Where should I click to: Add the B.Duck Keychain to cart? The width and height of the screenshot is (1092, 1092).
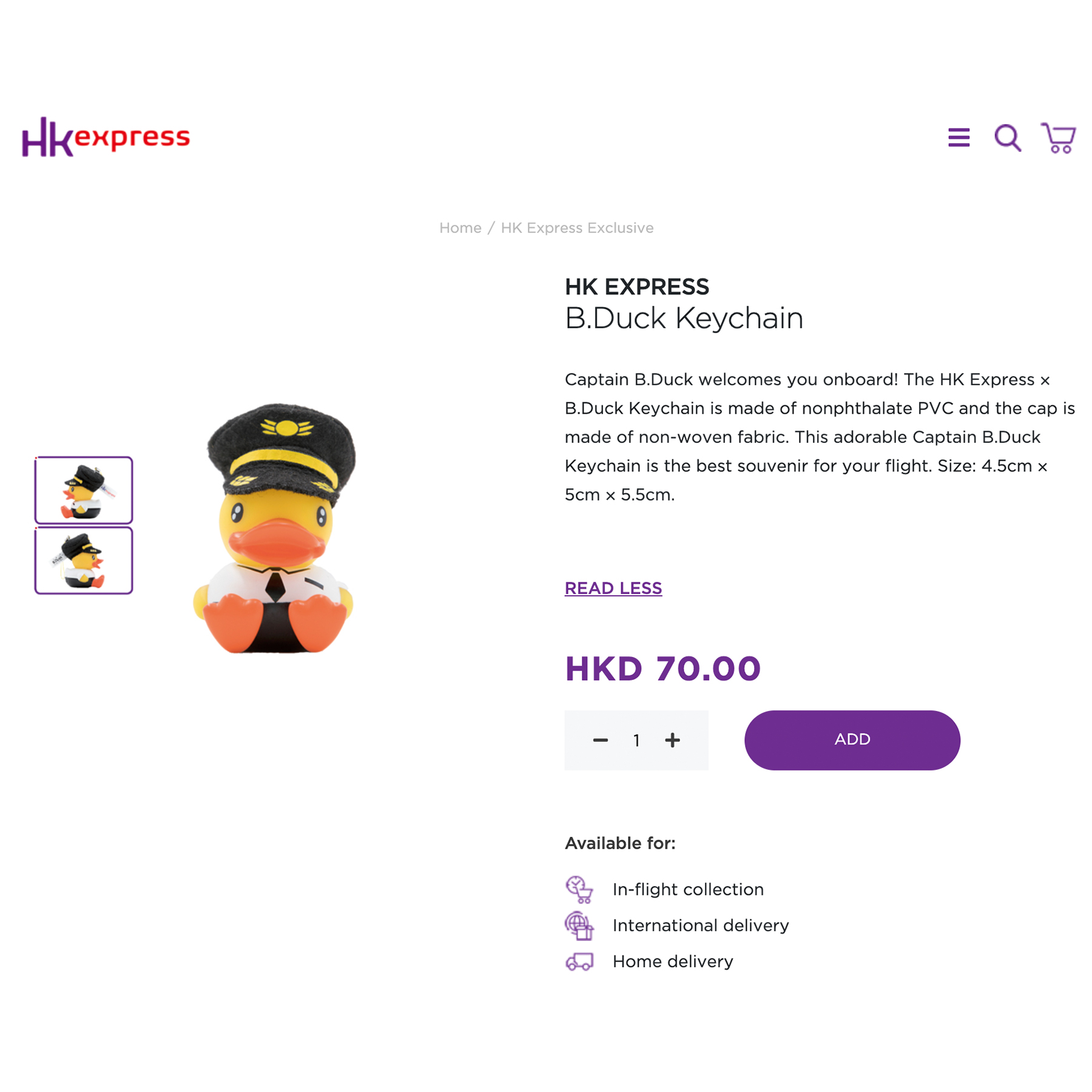[x=852, y=740]
